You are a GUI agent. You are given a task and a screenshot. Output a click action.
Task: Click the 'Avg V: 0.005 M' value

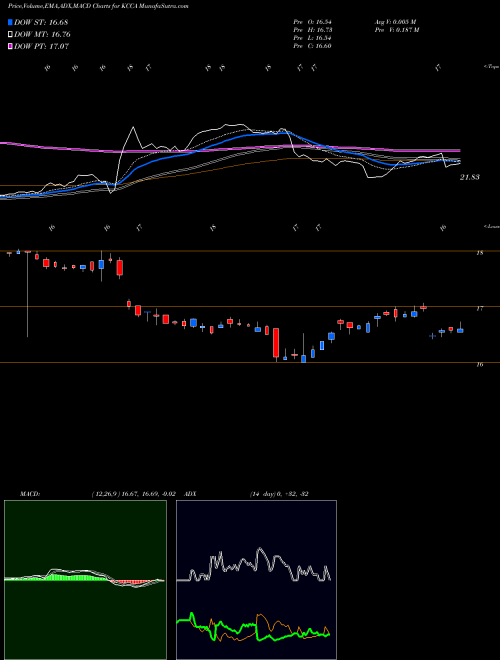click(395, 22)
